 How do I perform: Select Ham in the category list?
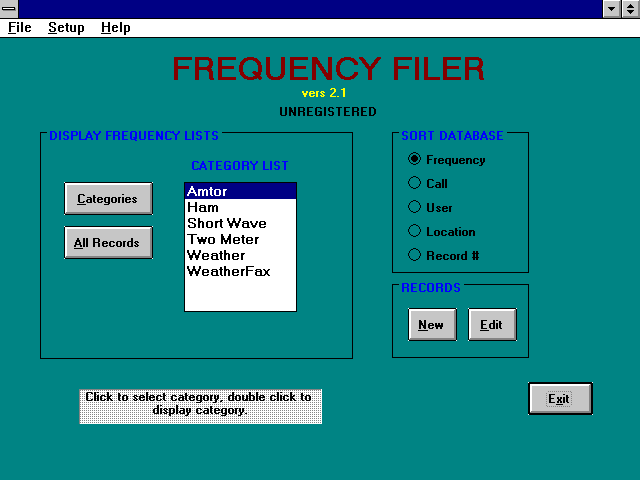coord(240,208)
